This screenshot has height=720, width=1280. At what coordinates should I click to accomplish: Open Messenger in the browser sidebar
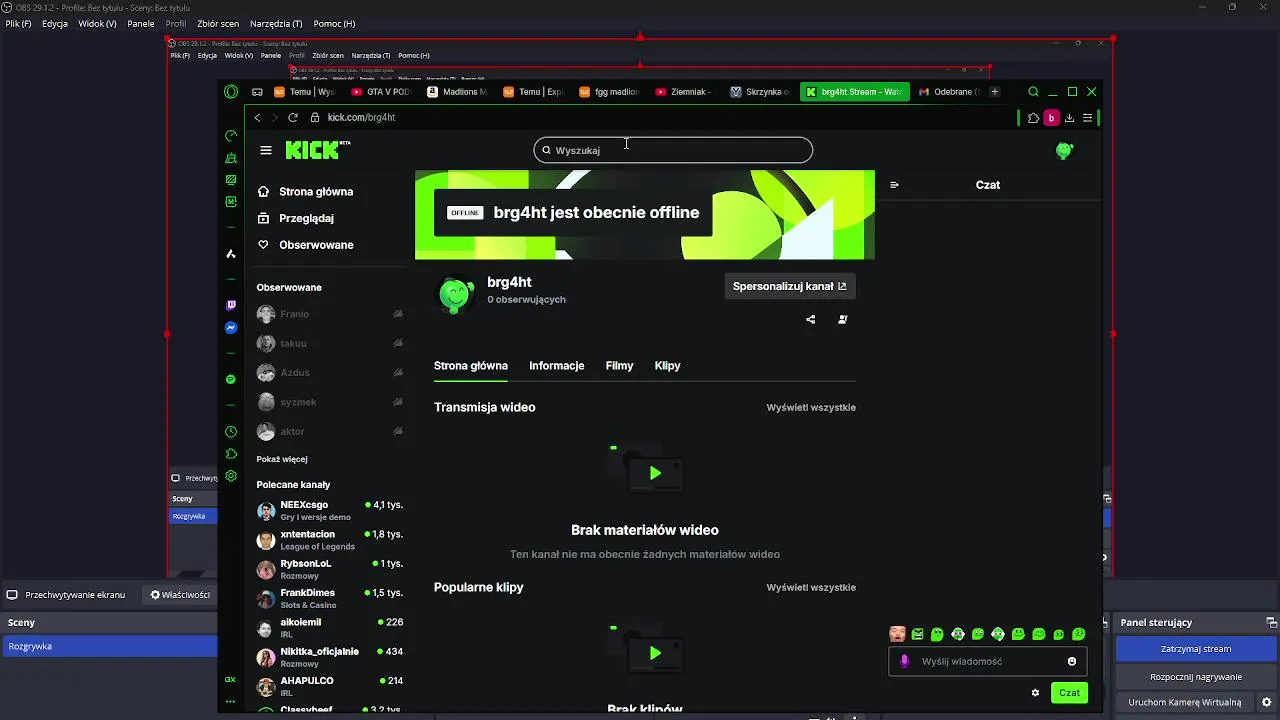(x=231, y=328)
